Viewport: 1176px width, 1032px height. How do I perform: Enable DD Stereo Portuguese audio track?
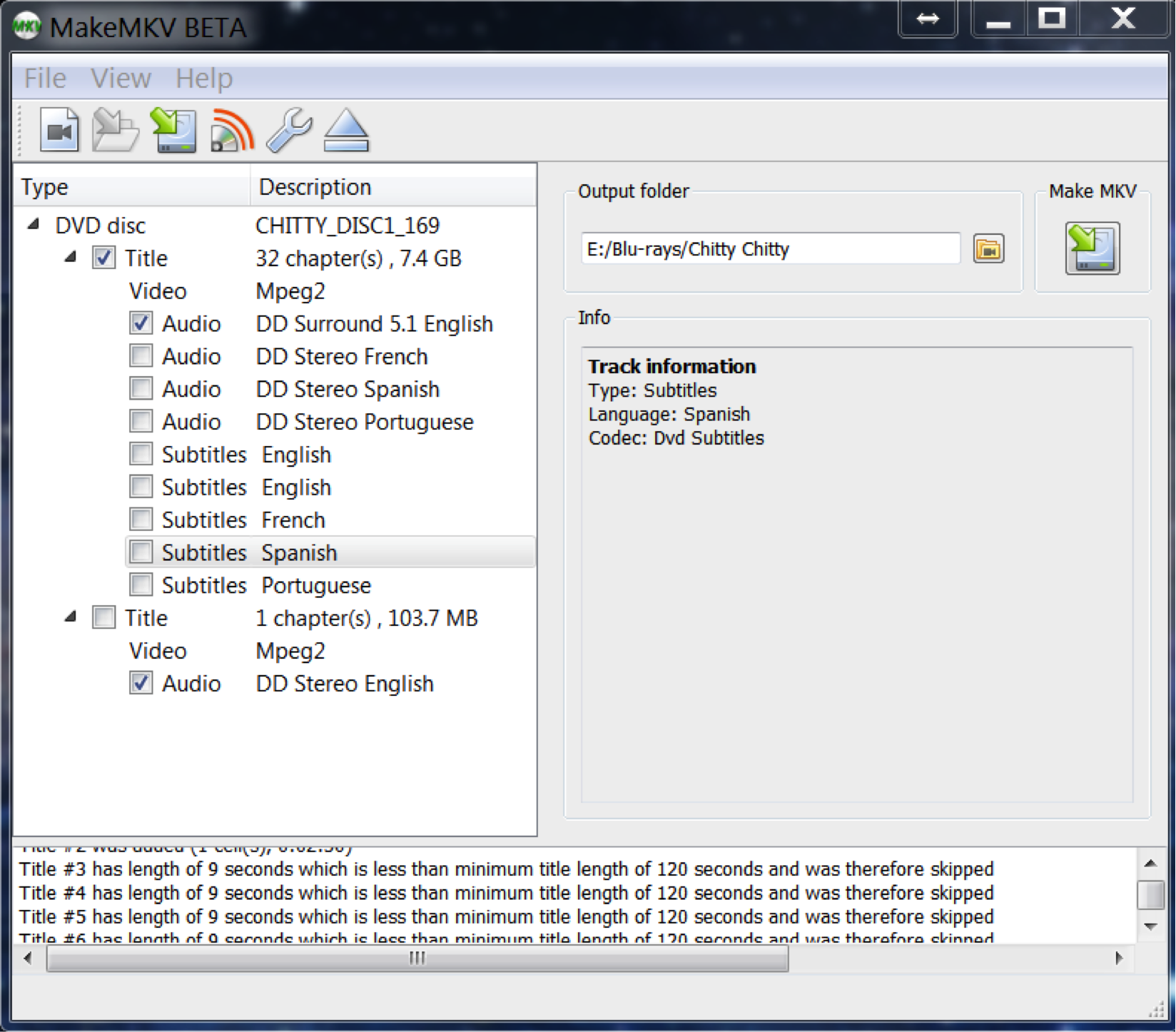click(x=141, y=422)
